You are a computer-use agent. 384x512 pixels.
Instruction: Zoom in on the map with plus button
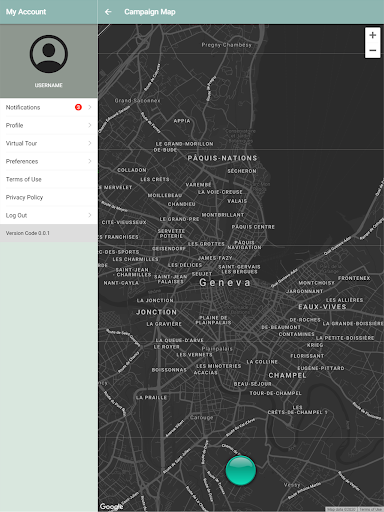tap(373, 35)
